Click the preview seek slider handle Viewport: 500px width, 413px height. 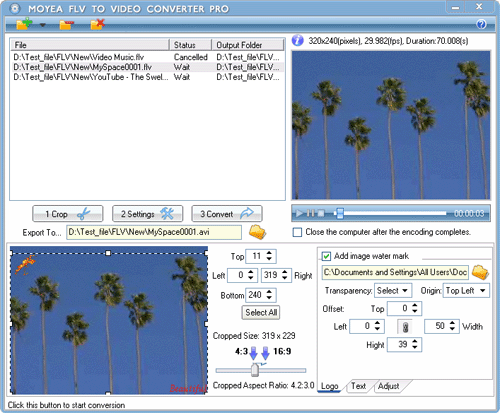pyautogui.click(x=339, y=213)
